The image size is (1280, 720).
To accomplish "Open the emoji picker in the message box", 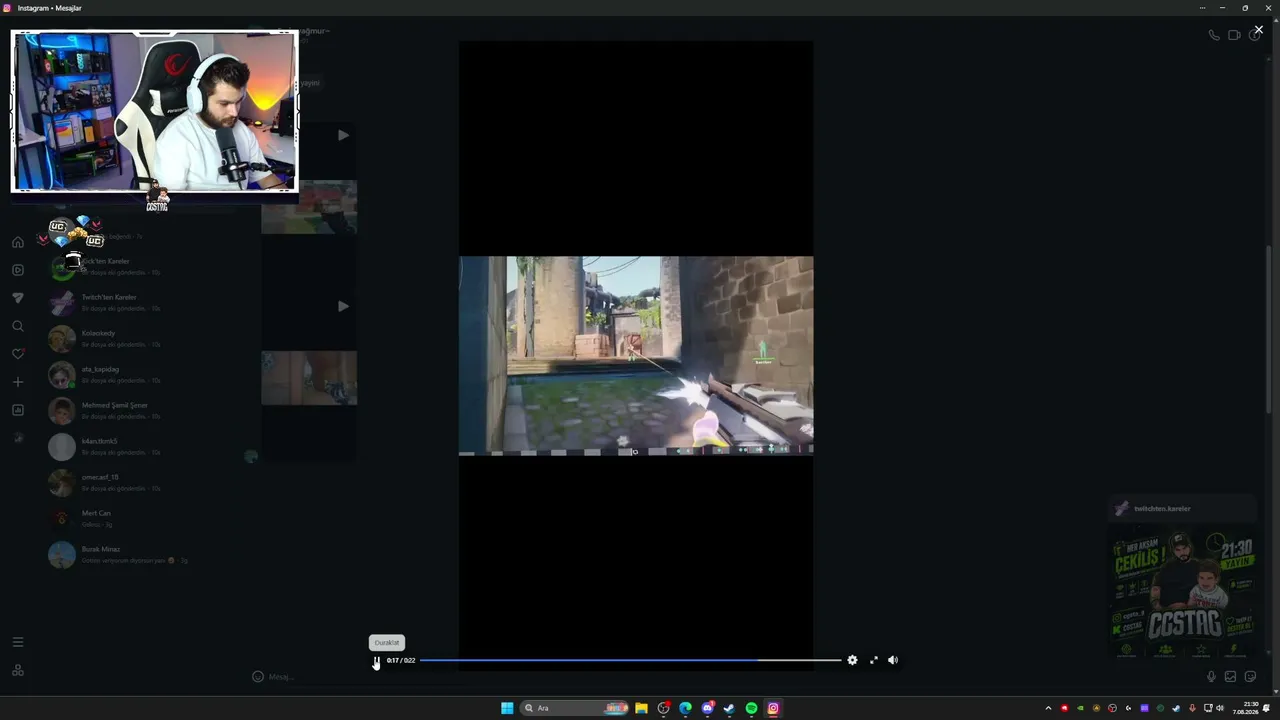I will 258,677.
